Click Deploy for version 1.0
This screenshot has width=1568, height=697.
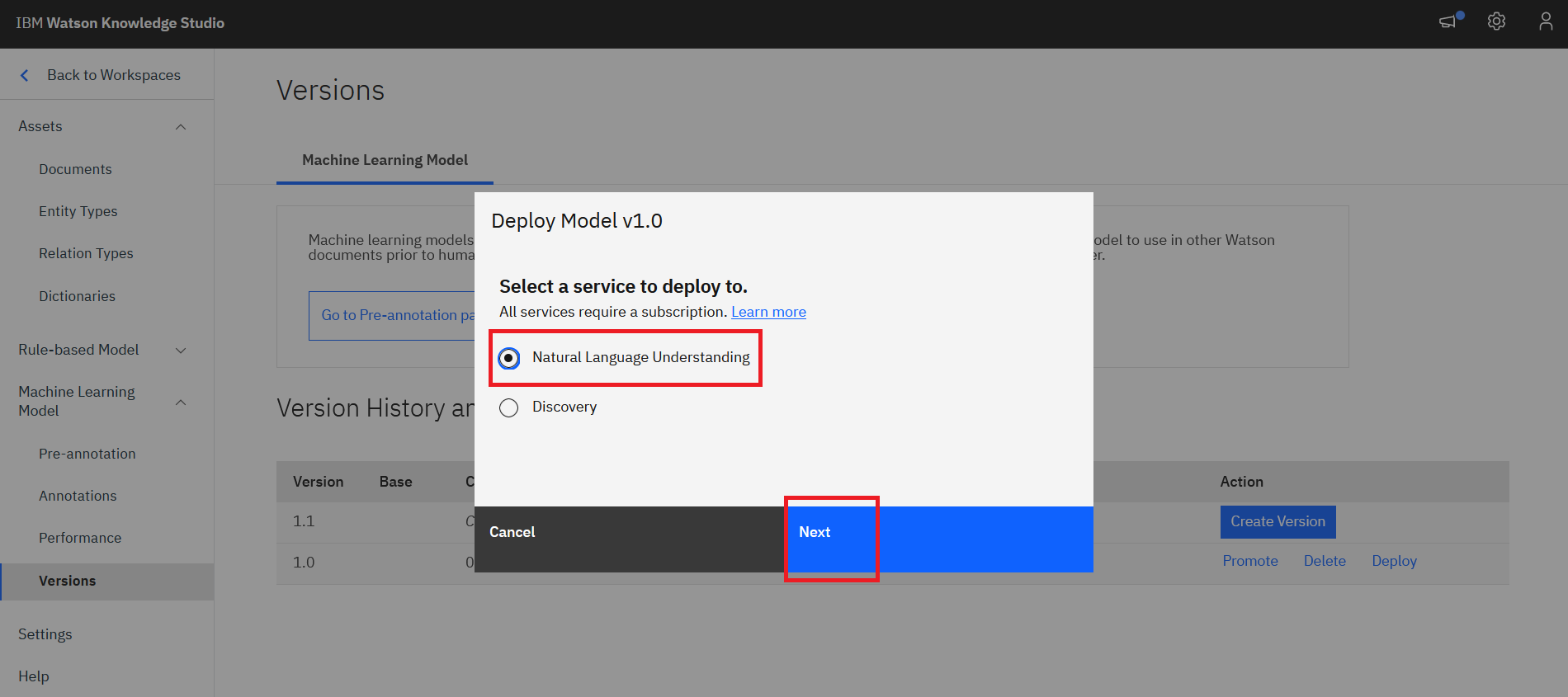(x=1394, y=561)
